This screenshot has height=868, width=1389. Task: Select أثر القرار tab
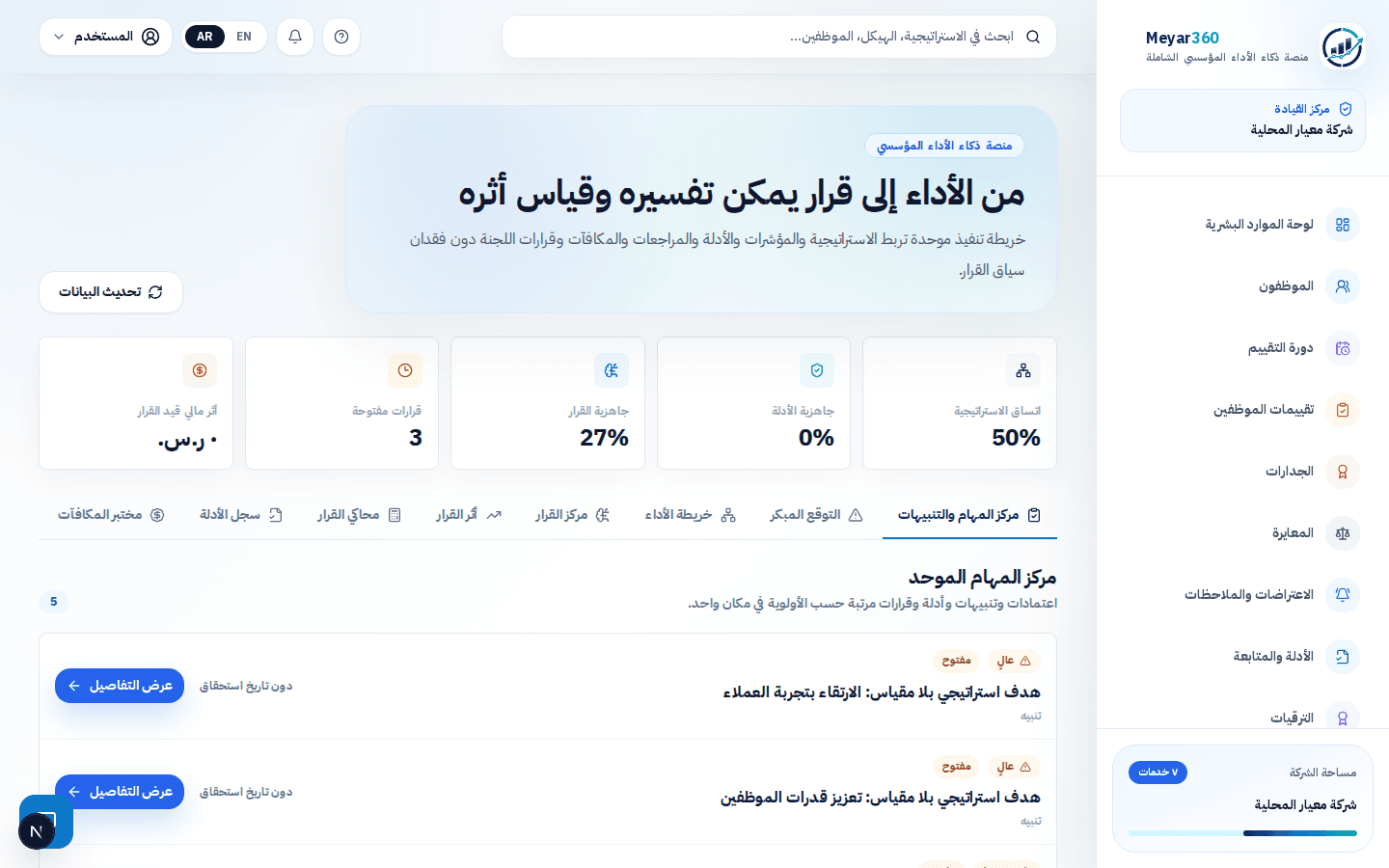[x=469, y=515]
